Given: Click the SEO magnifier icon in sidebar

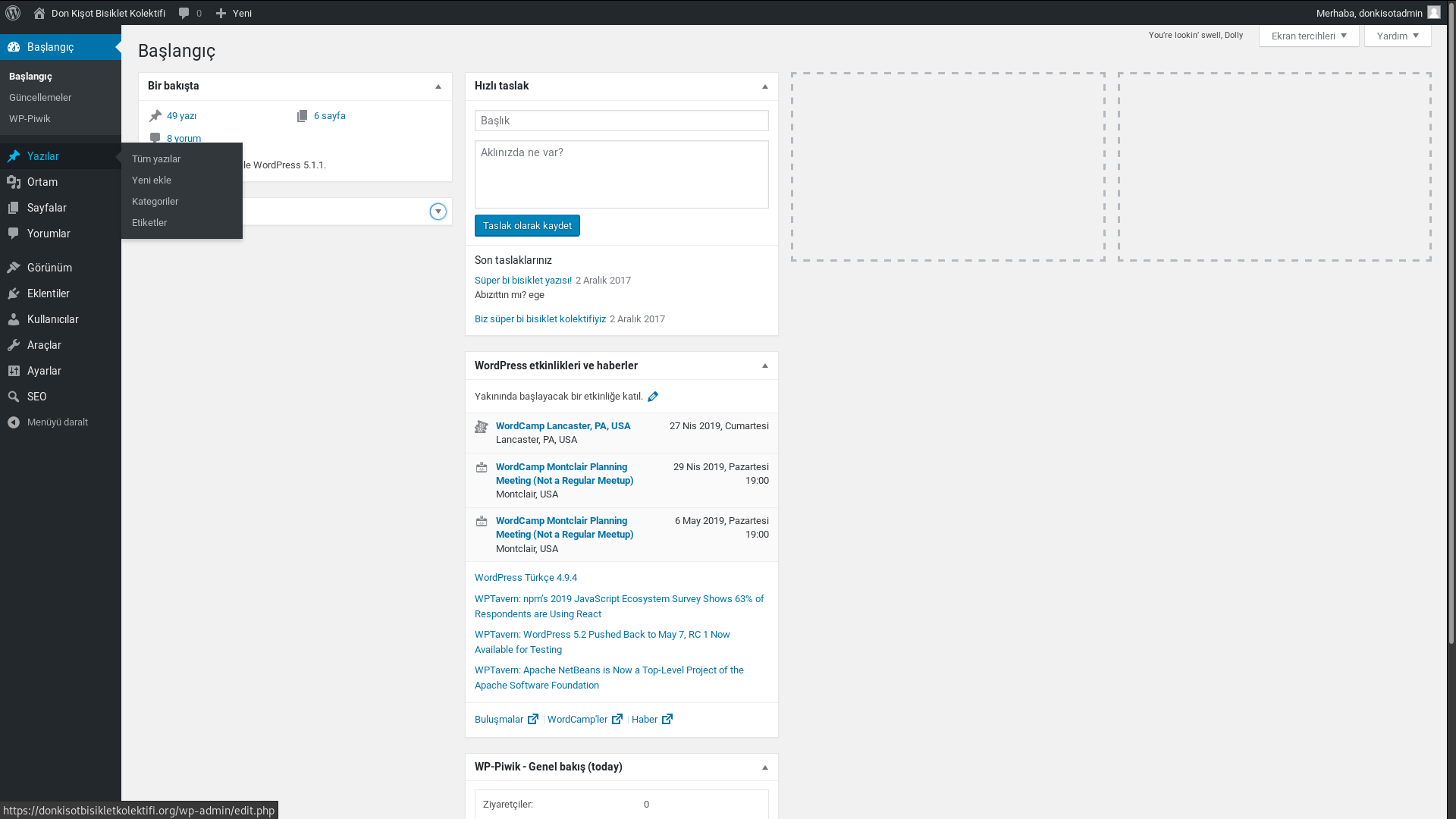Looking at the screenshot, I should 14,396.
